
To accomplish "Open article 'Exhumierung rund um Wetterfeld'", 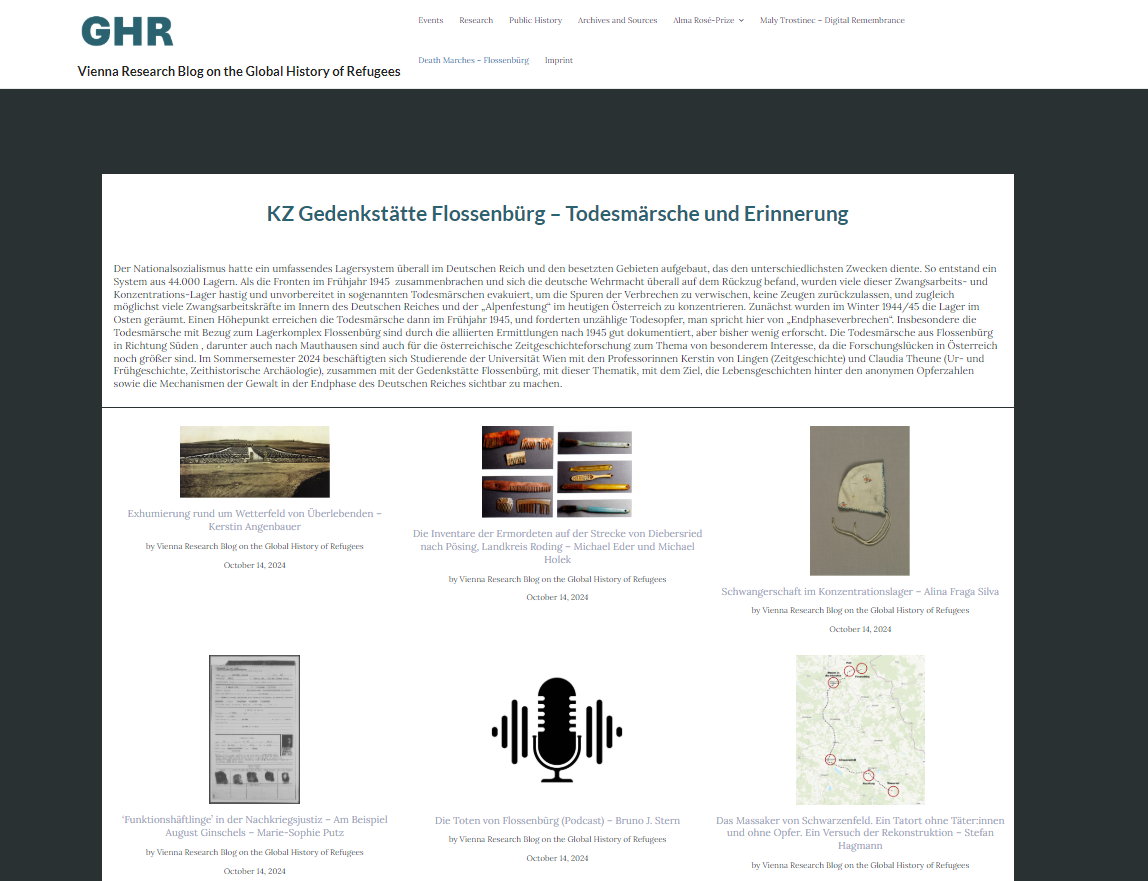I will (x=255, y=519).
